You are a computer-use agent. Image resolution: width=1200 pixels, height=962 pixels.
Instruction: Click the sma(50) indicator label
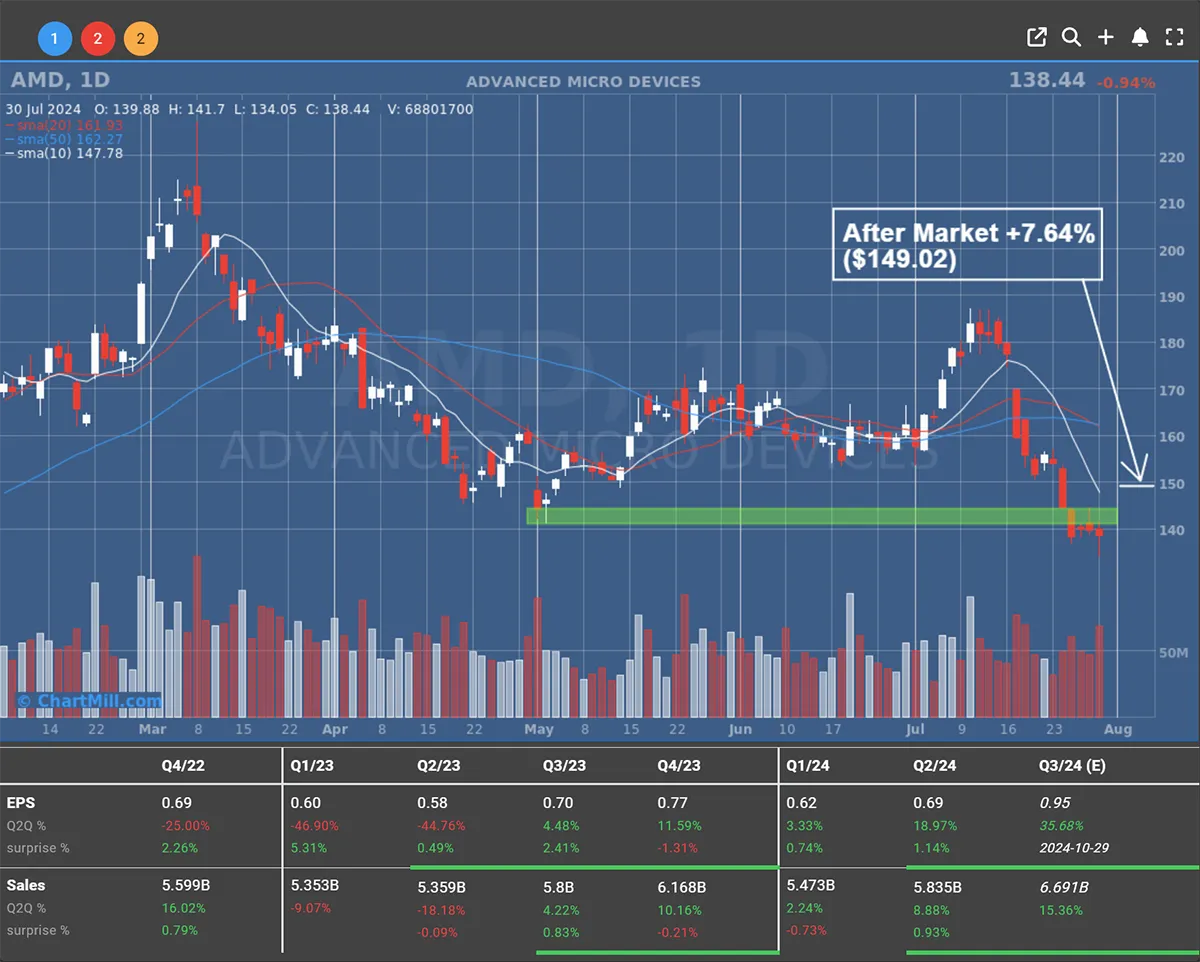tap(65, 139)
